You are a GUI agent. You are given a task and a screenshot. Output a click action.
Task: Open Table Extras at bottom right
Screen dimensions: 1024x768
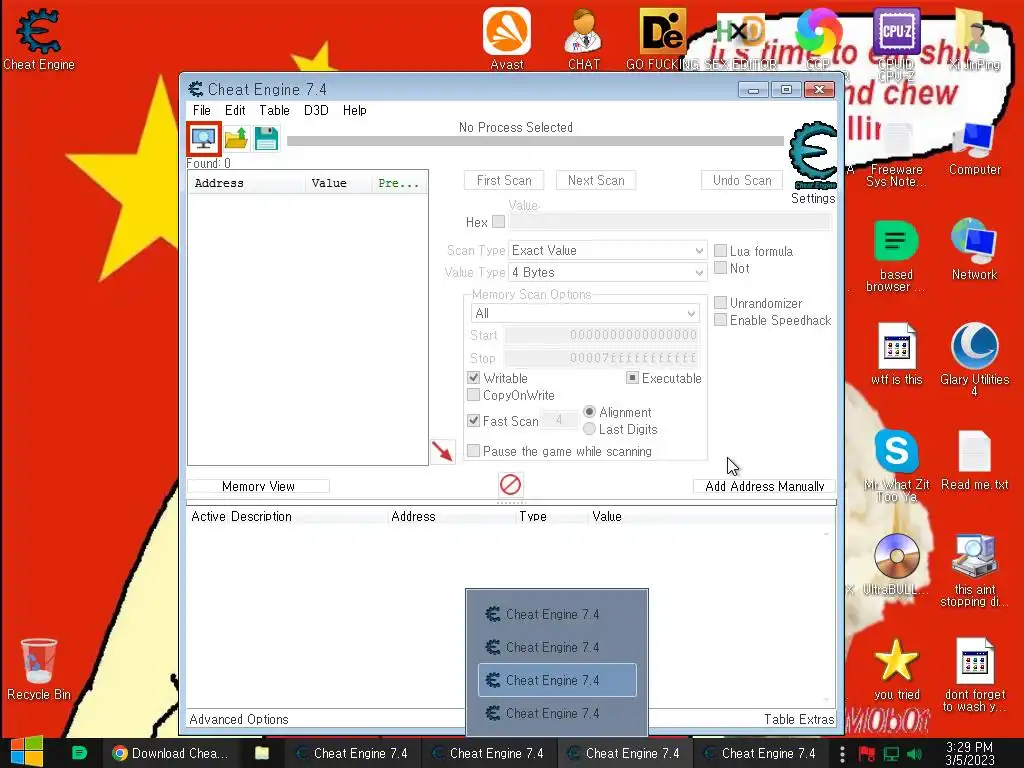pyautogui.click(x=799, y=719)
